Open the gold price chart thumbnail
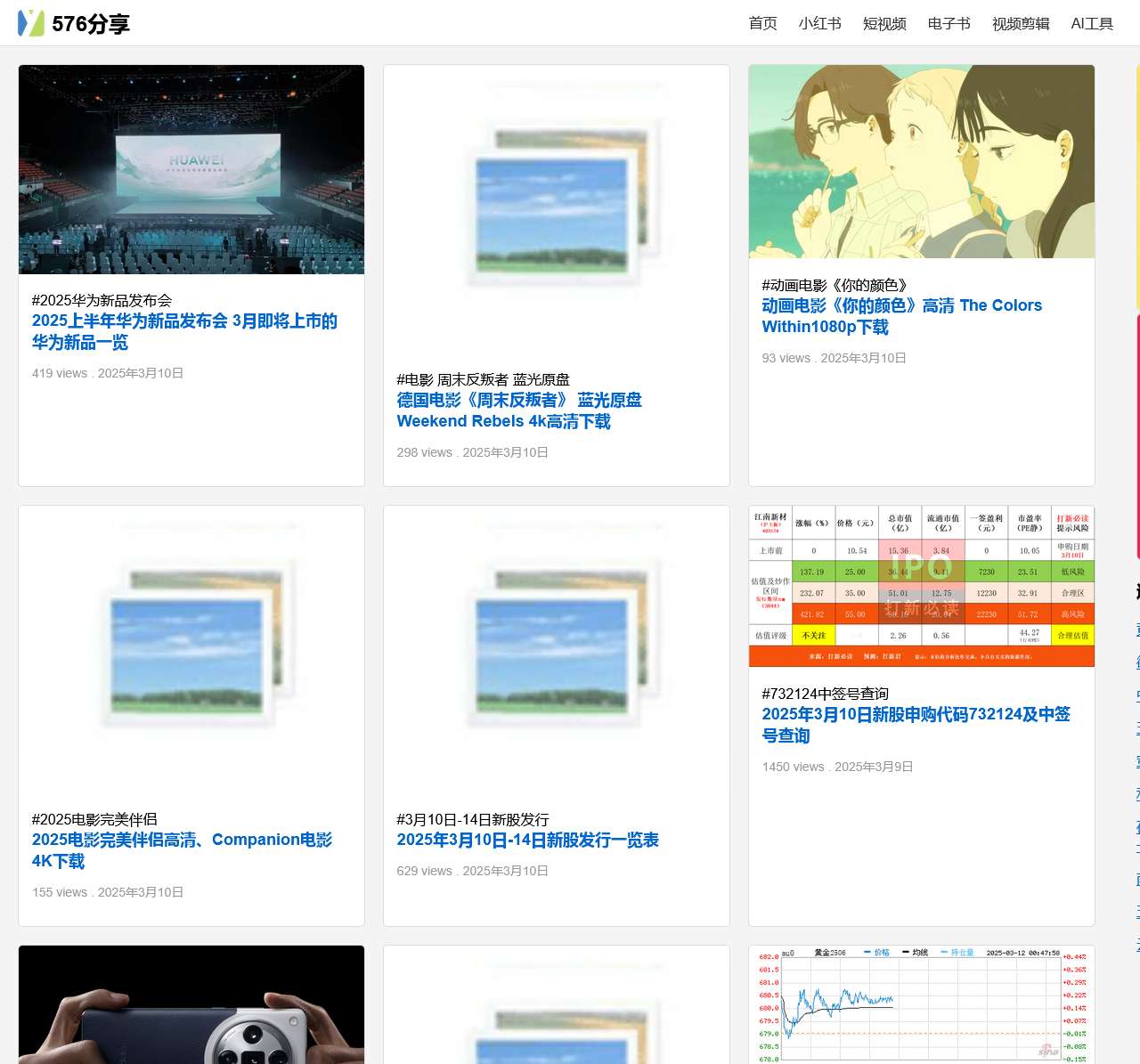1140x1064 pixels. tap(922, 1004)
